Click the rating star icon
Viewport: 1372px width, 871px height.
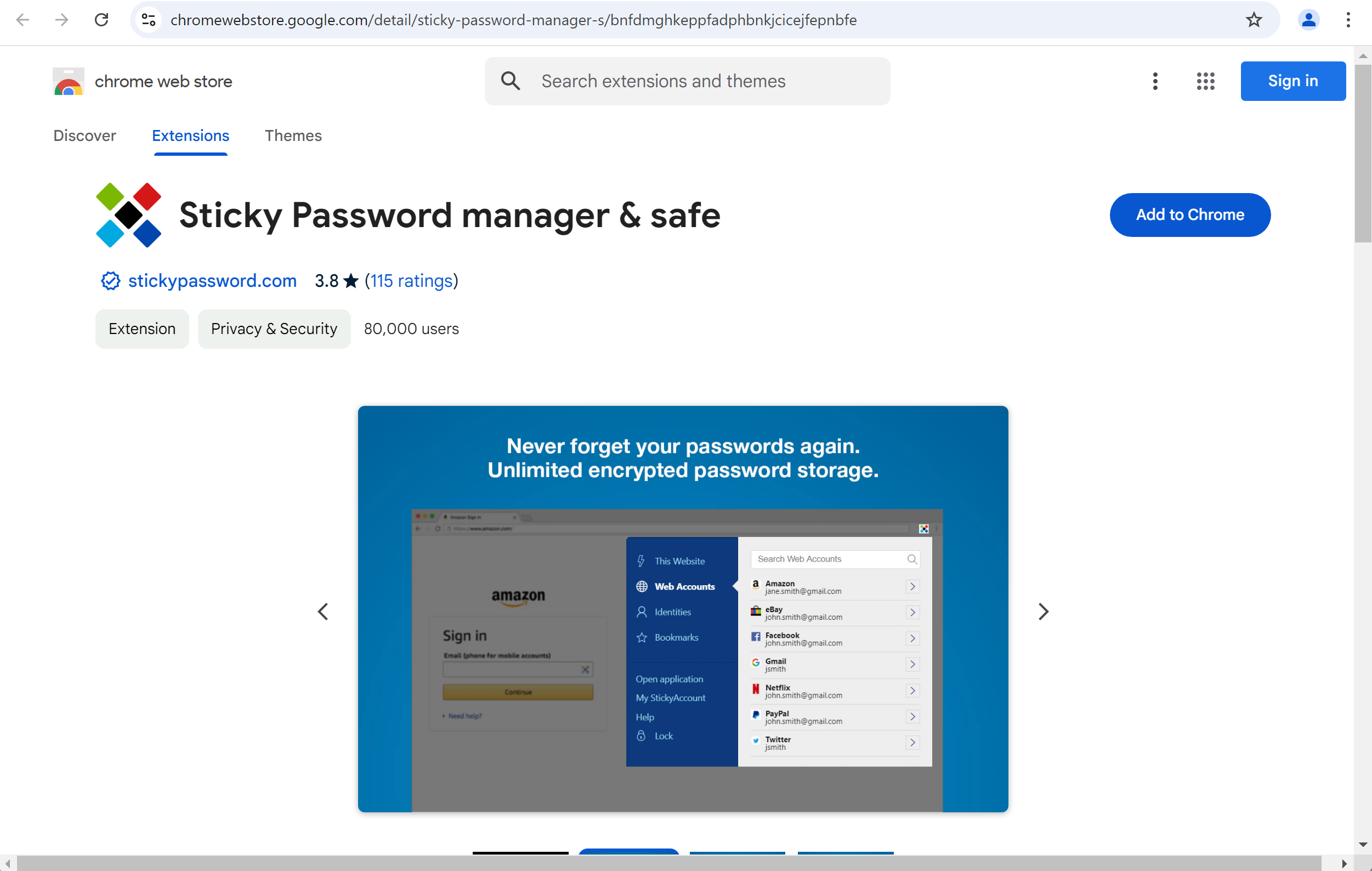pos(351,280)
